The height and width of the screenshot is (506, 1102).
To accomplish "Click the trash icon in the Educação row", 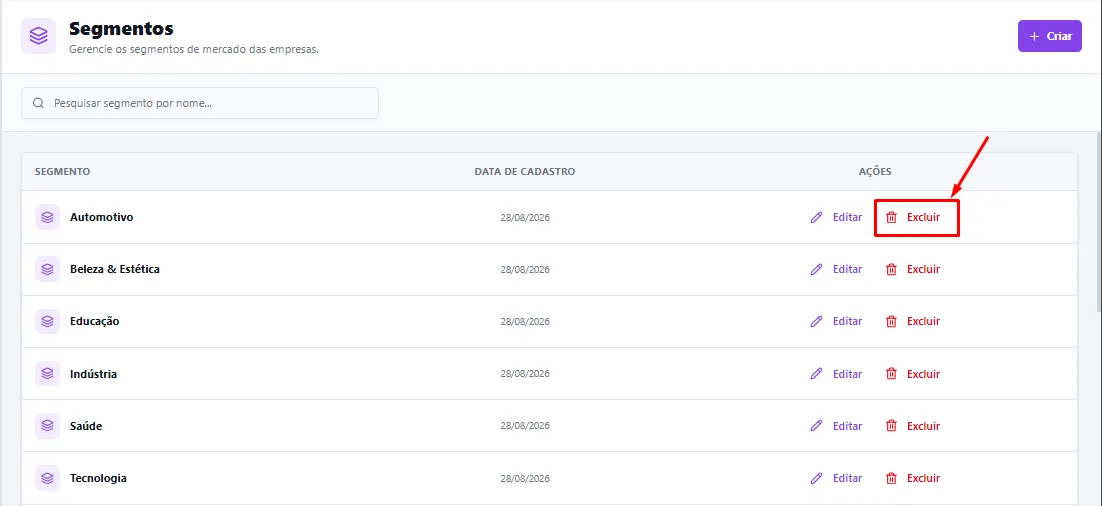I will (891, 321).
